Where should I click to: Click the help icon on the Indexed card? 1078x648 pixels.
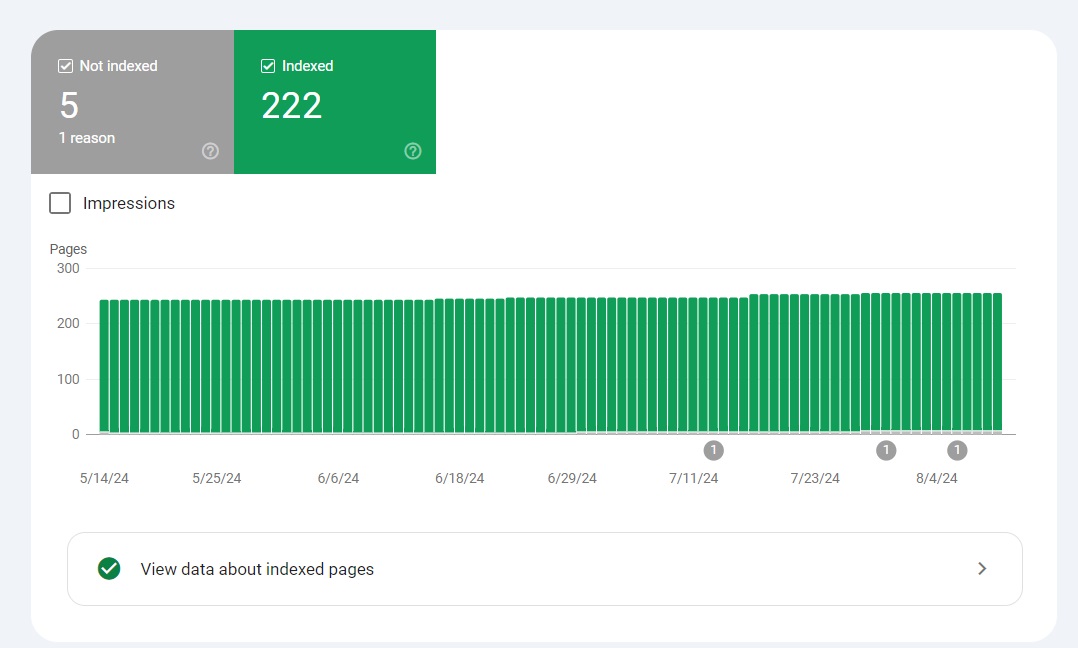[412, 151]
